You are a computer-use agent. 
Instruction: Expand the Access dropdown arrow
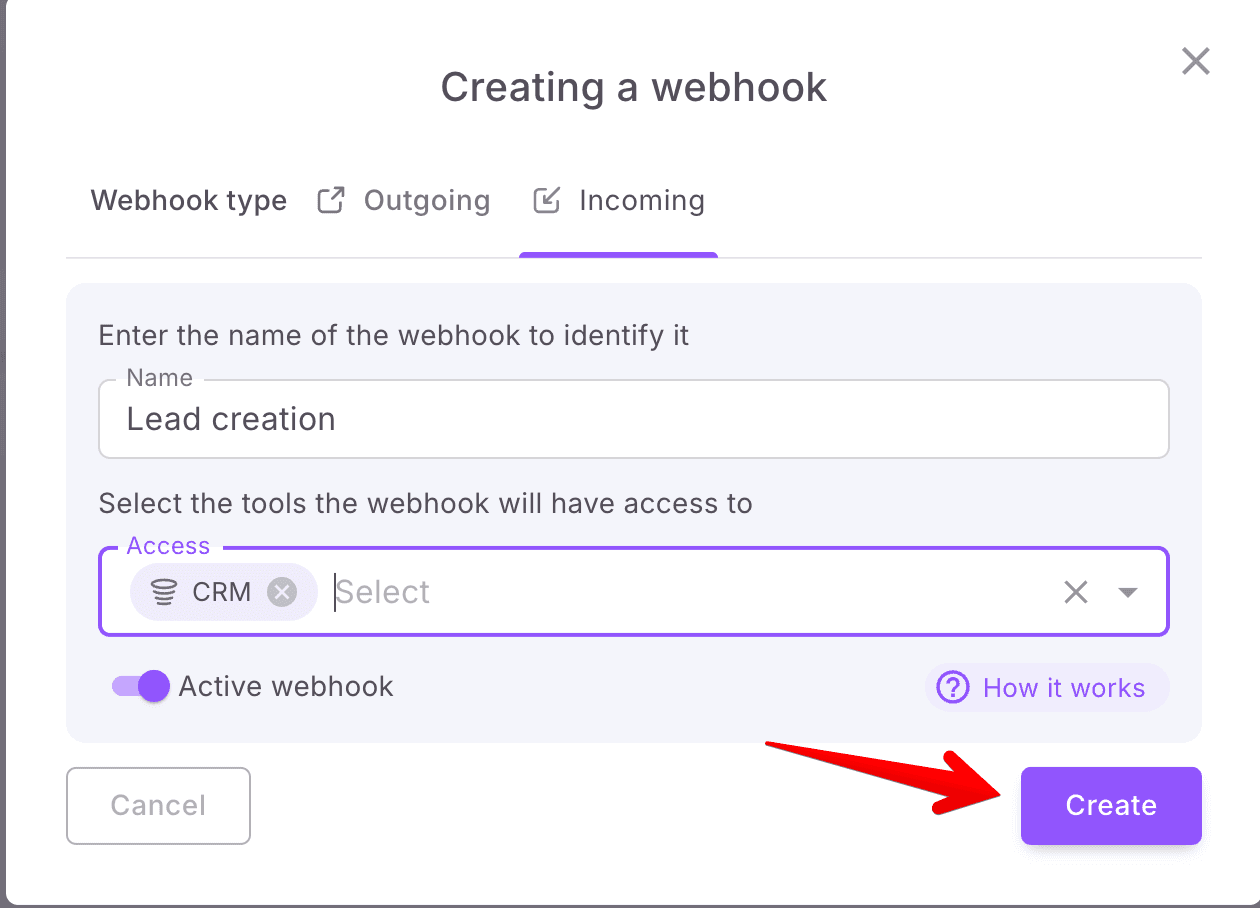point(1128,592)
